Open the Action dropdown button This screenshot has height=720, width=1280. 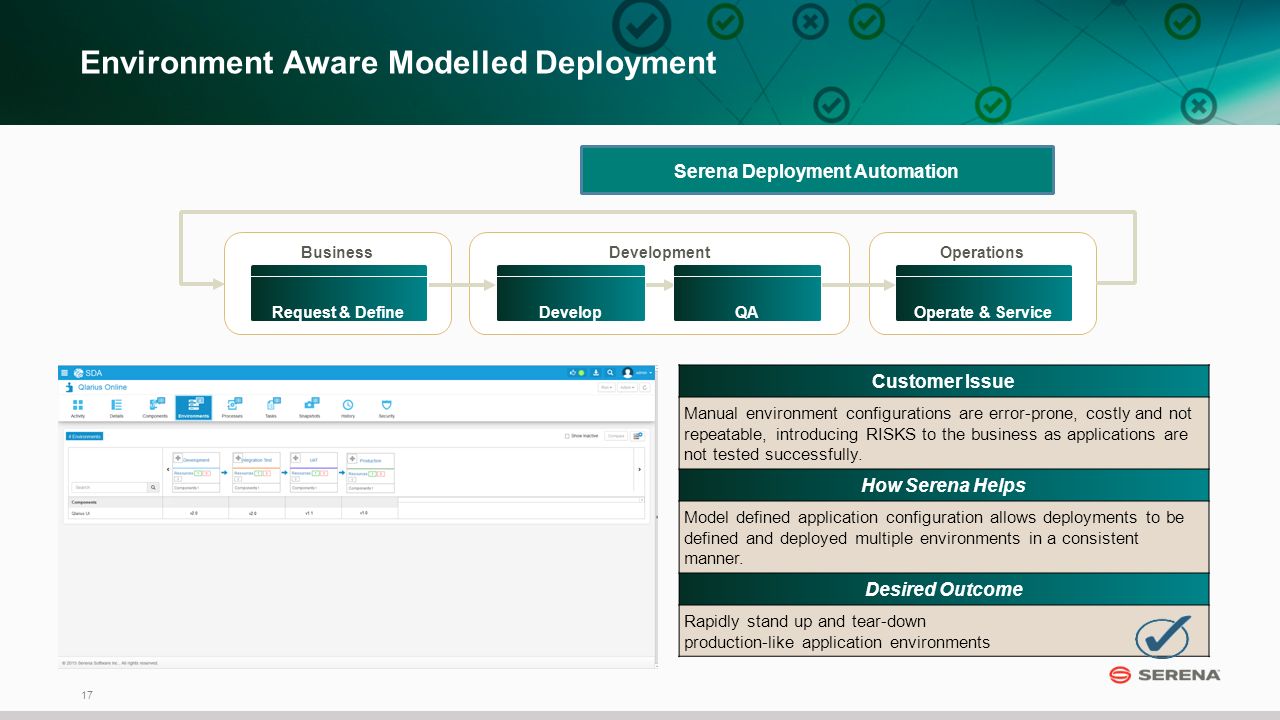point(627,386)
